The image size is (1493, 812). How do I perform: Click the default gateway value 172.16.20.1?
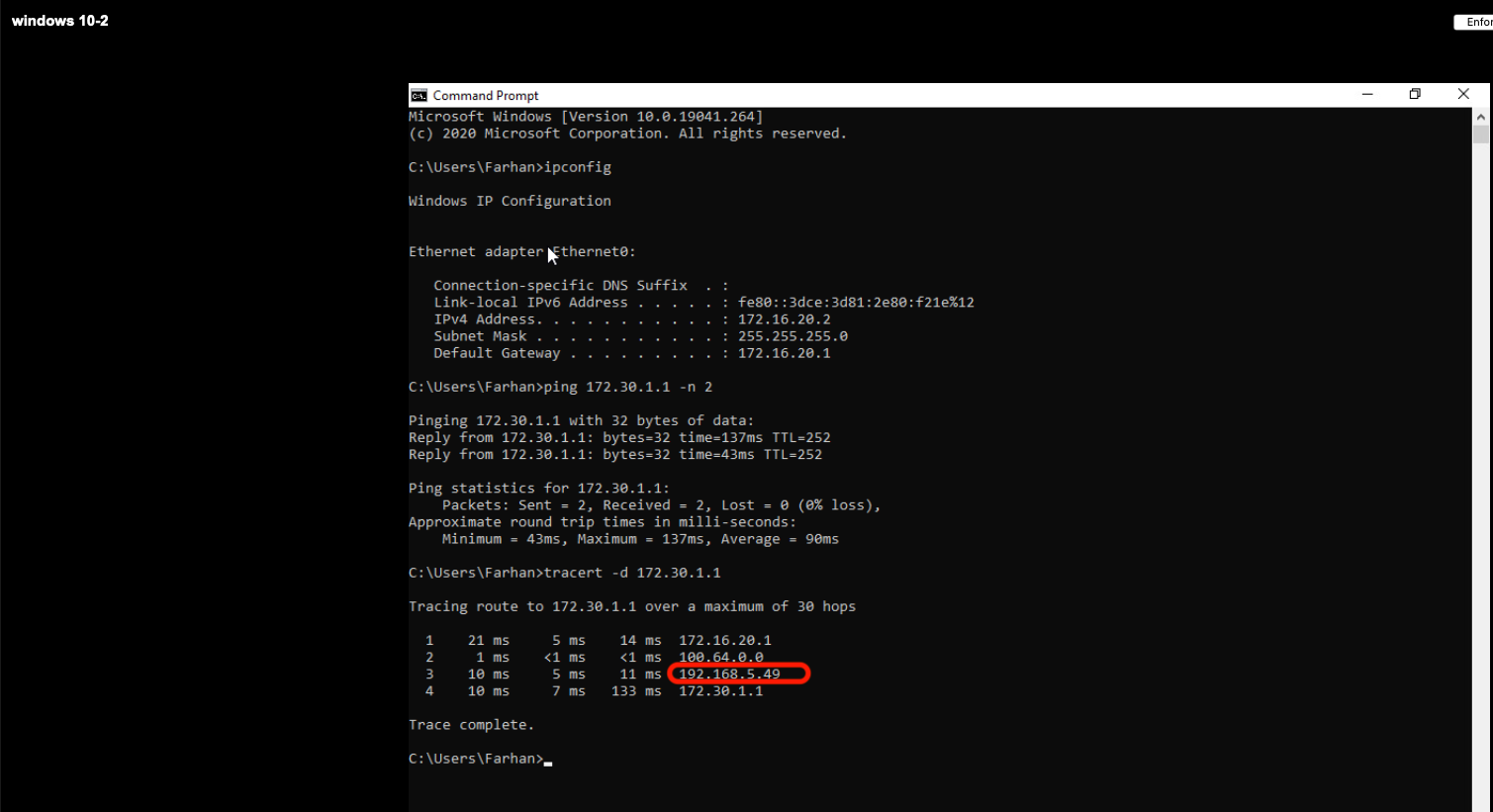click(784, 353)
